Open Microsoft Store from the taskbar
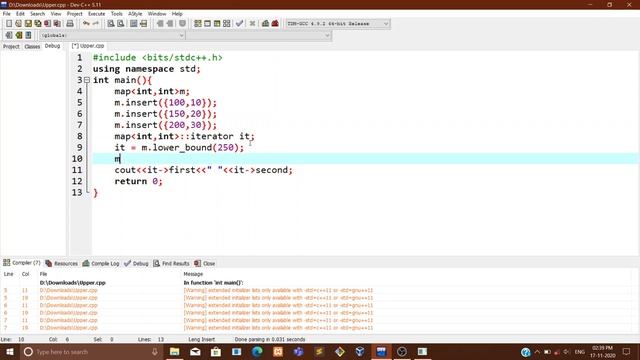This screenshot has height=360, width=640. coord(216,352)
